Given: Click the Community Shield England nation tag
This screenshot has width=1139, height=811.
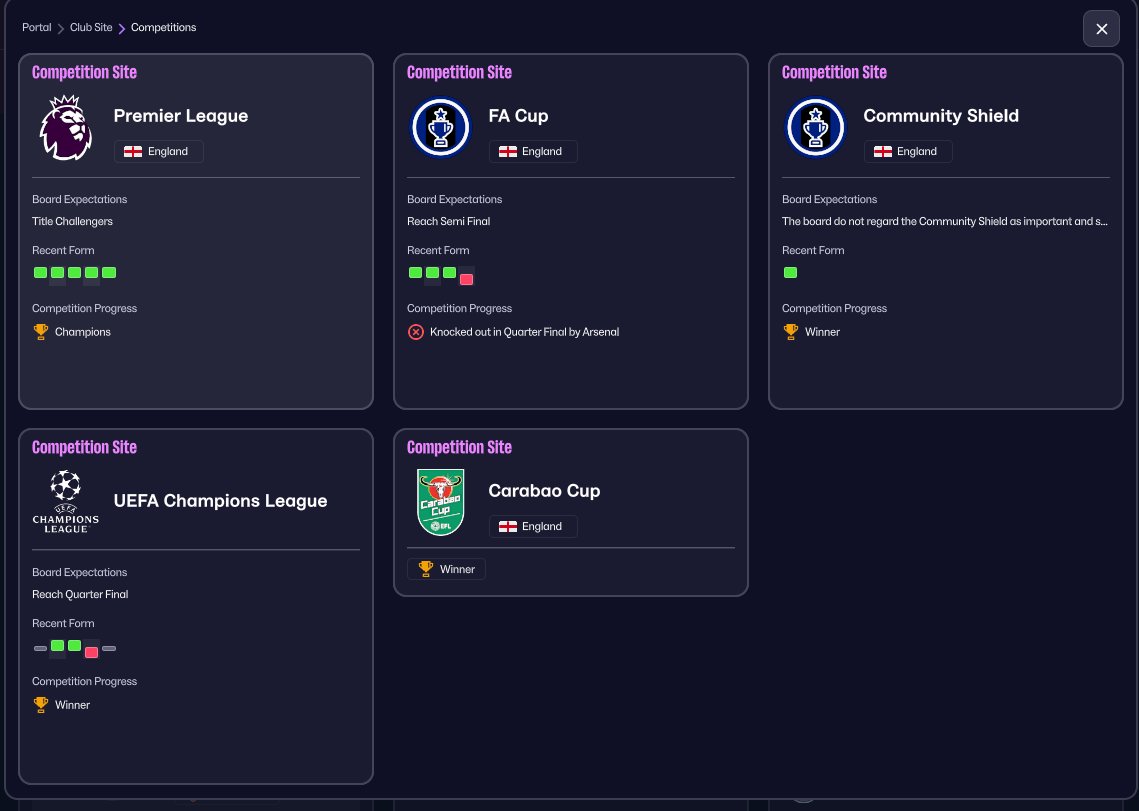Looking at the screenshot, I should (908, 151).
